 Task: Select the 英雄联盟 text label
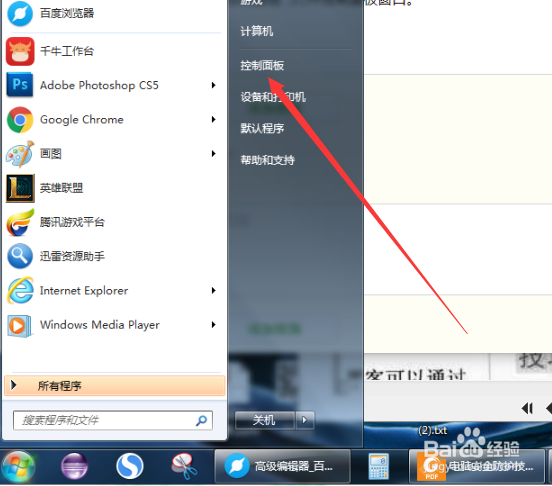(x=62, y=188)
